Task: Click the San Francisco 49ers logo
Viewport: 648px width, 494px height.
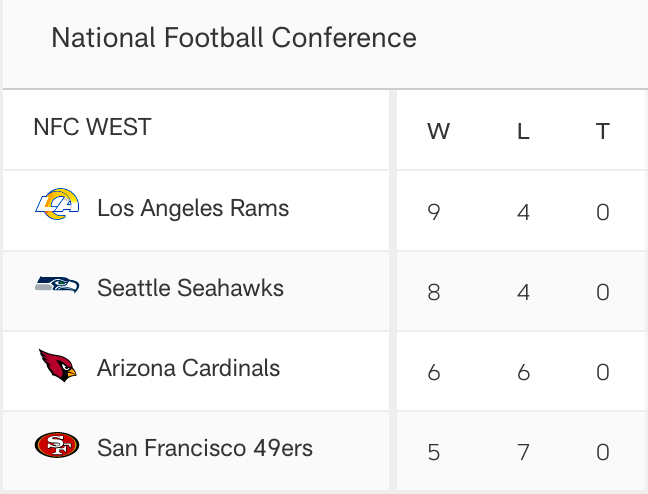Action: coord(57,445)
